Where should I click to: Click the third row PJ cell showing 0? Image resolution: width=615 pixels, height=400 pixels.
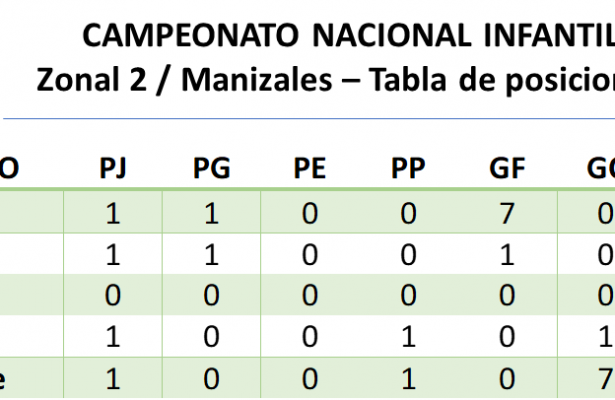[x=114, y=297]
